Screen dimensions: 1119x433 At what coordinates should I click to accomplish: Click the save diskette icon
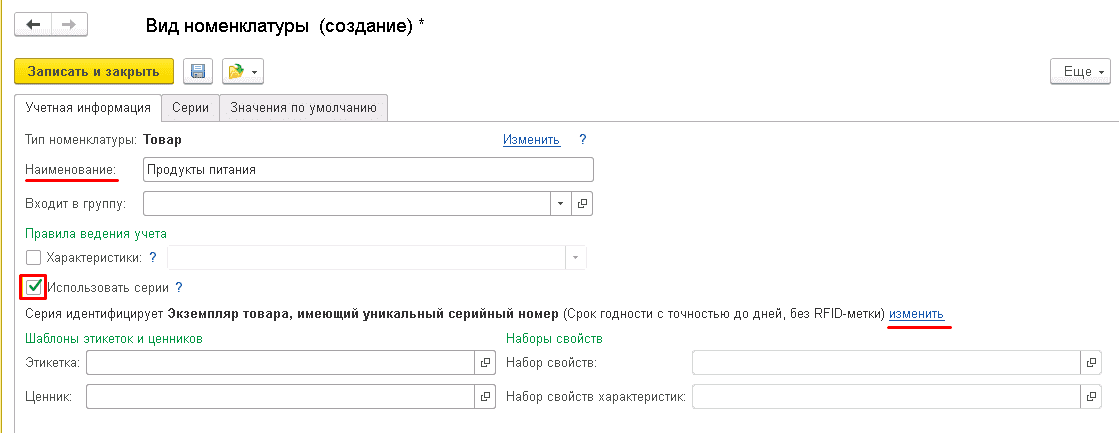[198, 71]
